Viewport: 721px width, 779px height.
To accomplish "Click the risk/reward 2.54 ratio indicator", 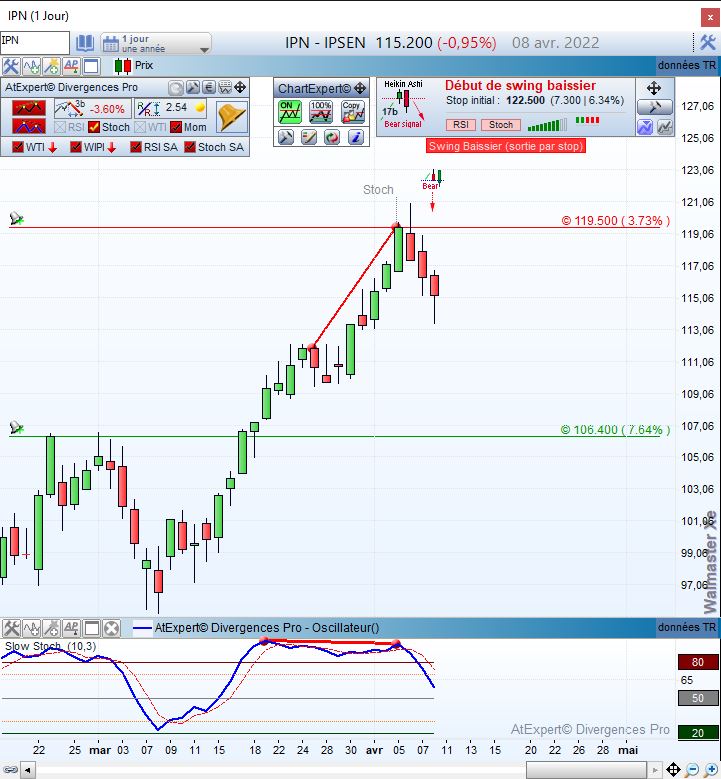I will (x=171, y=108).
